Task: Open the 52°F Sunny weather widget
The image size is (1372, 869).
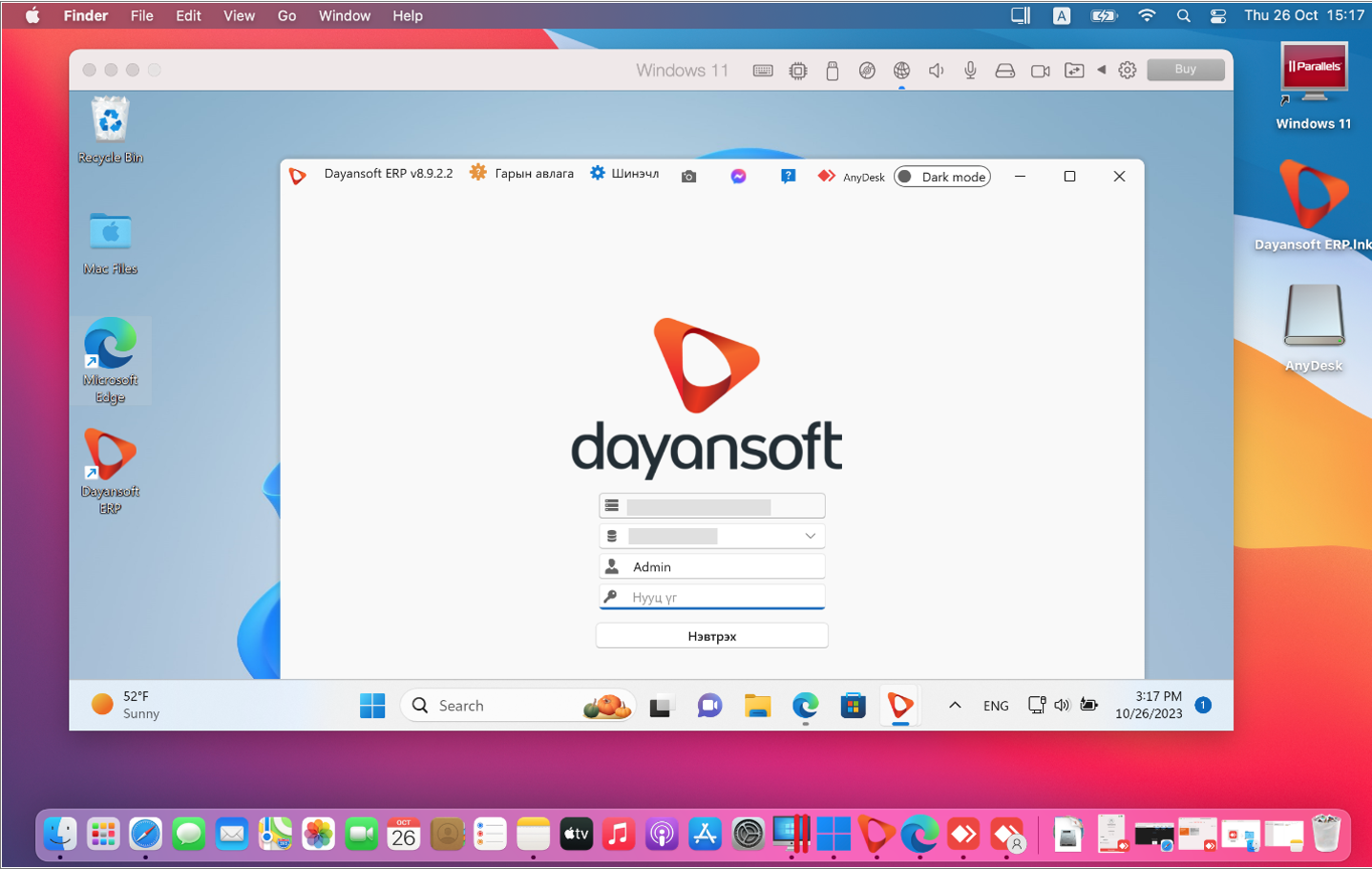Action: point(126,705)
